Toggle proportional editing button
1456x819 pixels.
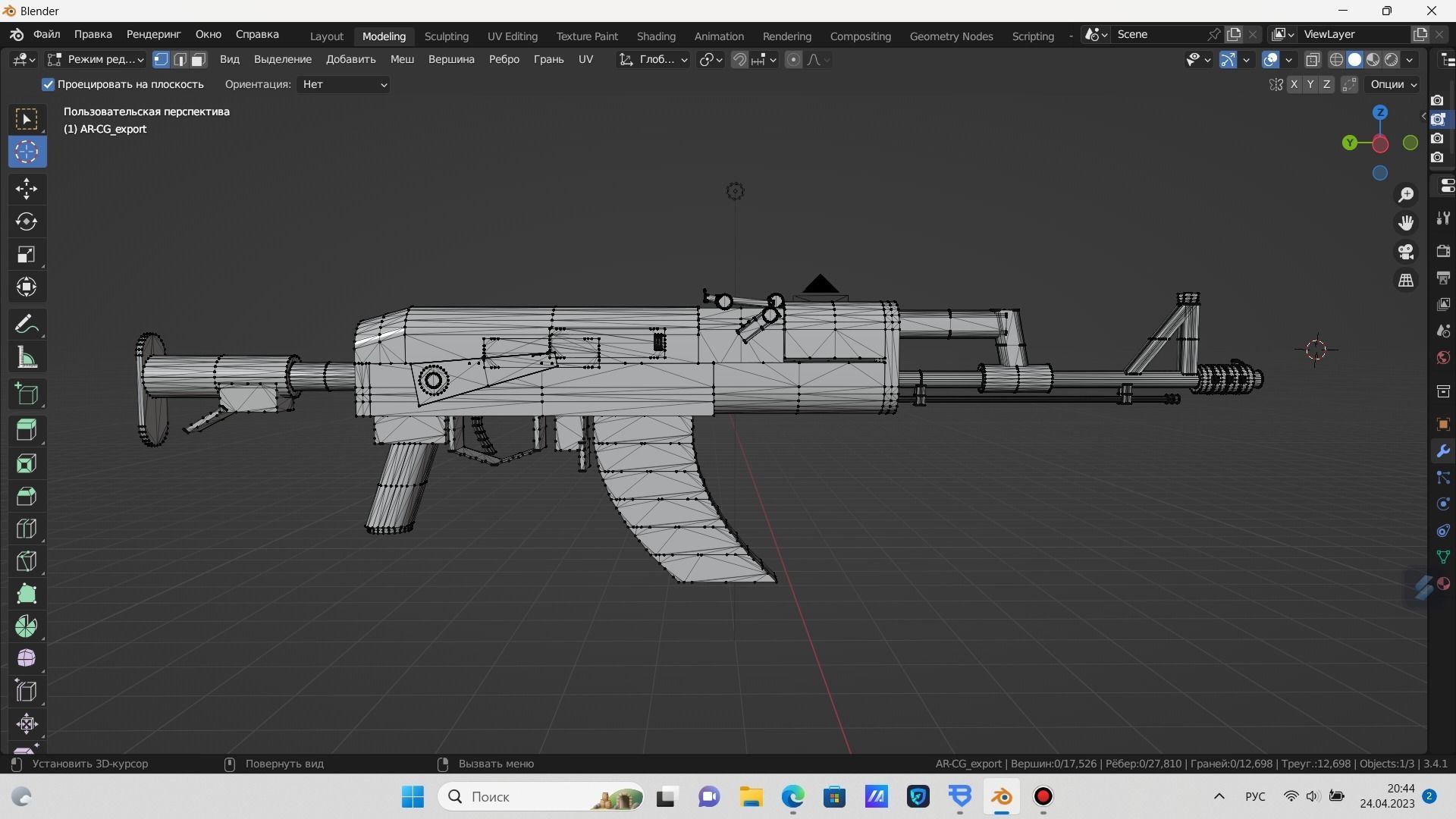pos(793,60)
